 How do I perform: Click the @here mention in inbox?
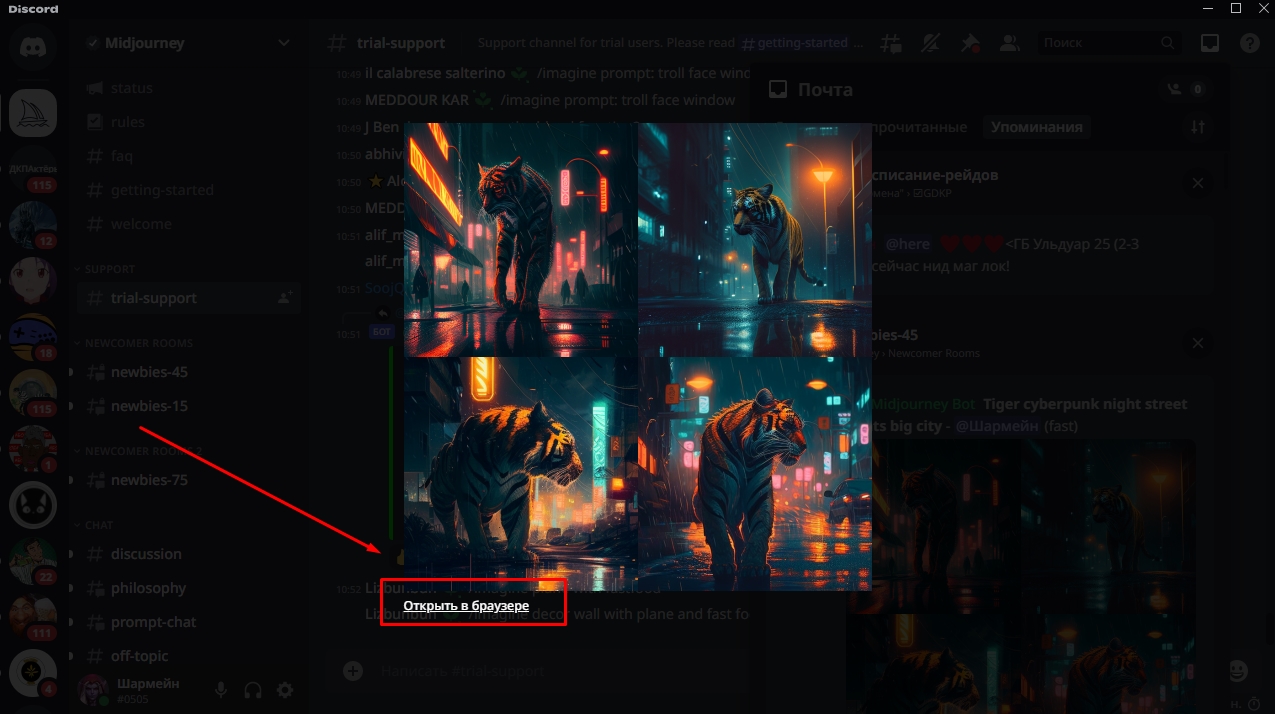(x=907, y=244)
